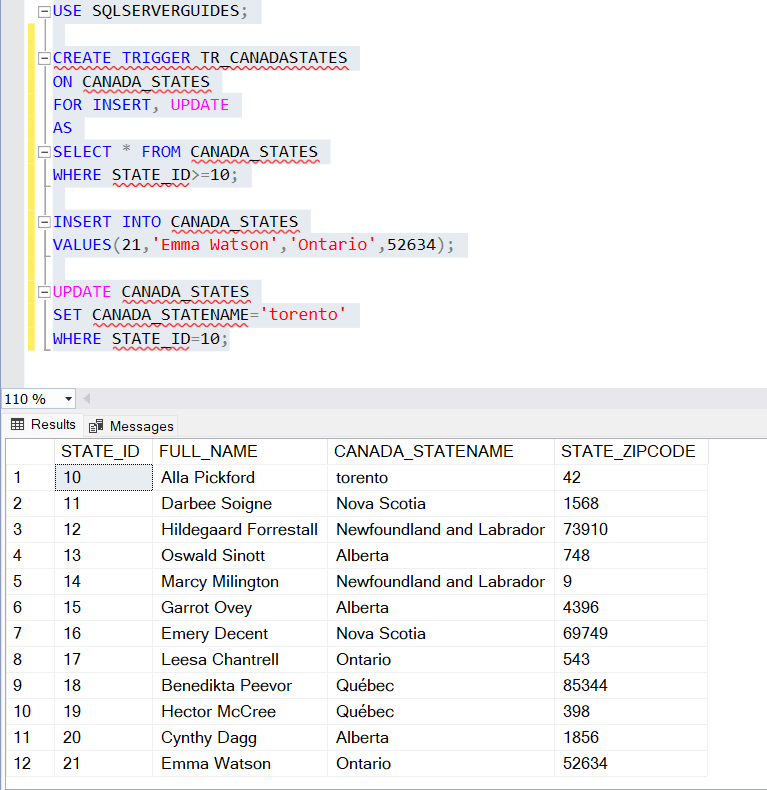Click the zipcode cell '543'
767x790 pixels.
631,660
